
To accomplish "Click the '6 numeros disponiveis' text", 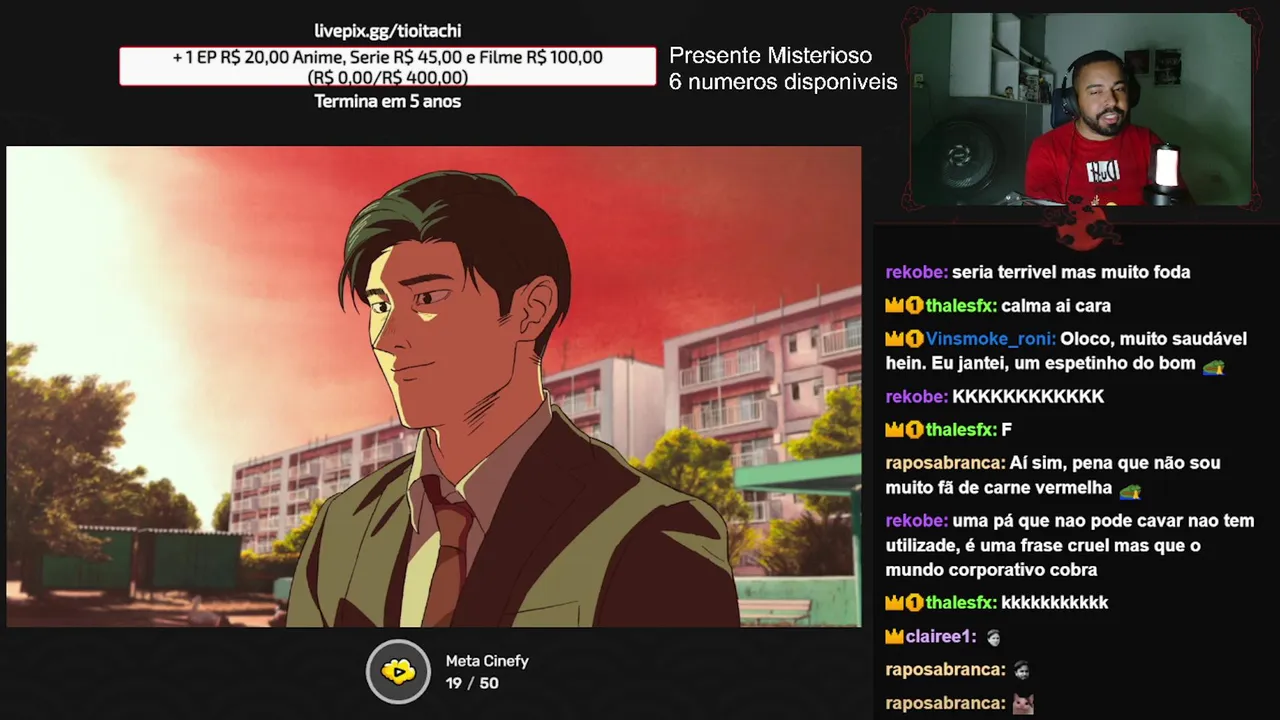I will [x=783, y=82].
